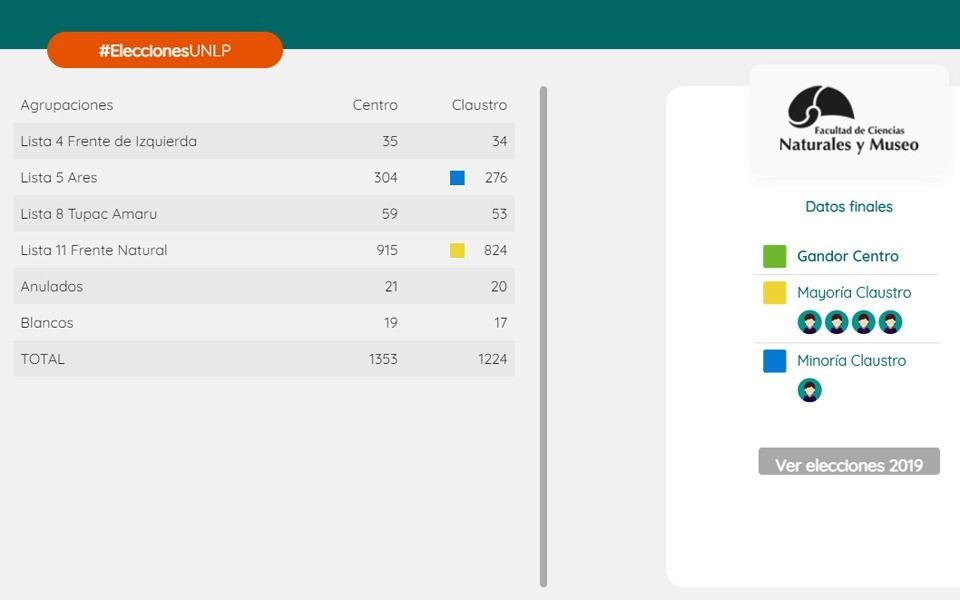Select the Lista 5 Ares row label
Screen dimensions: 960x600
59,178
